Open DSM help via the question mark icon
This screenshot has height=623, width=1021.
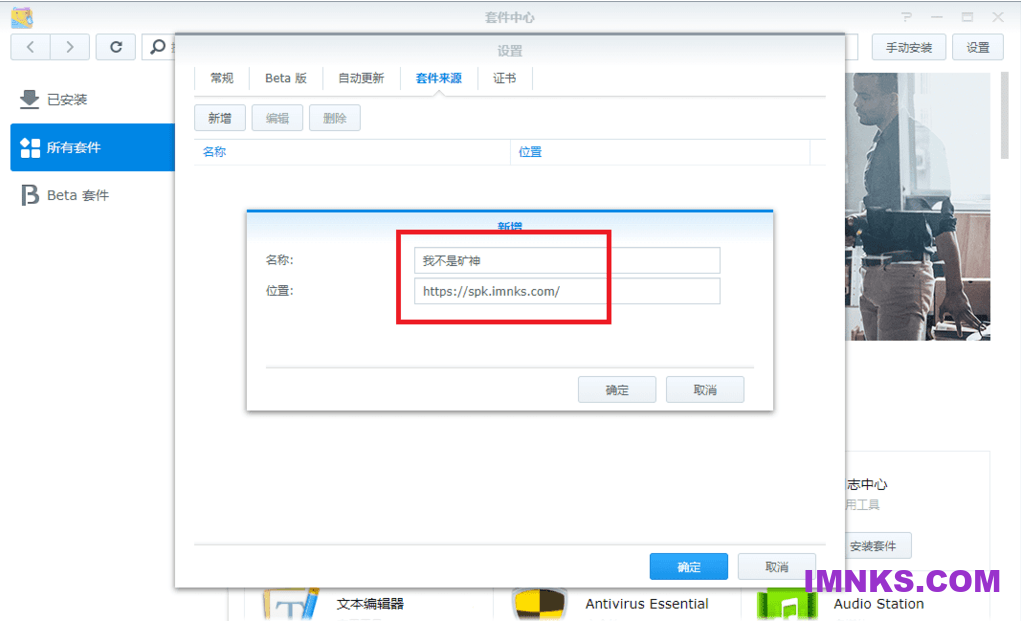coord(904,16)
